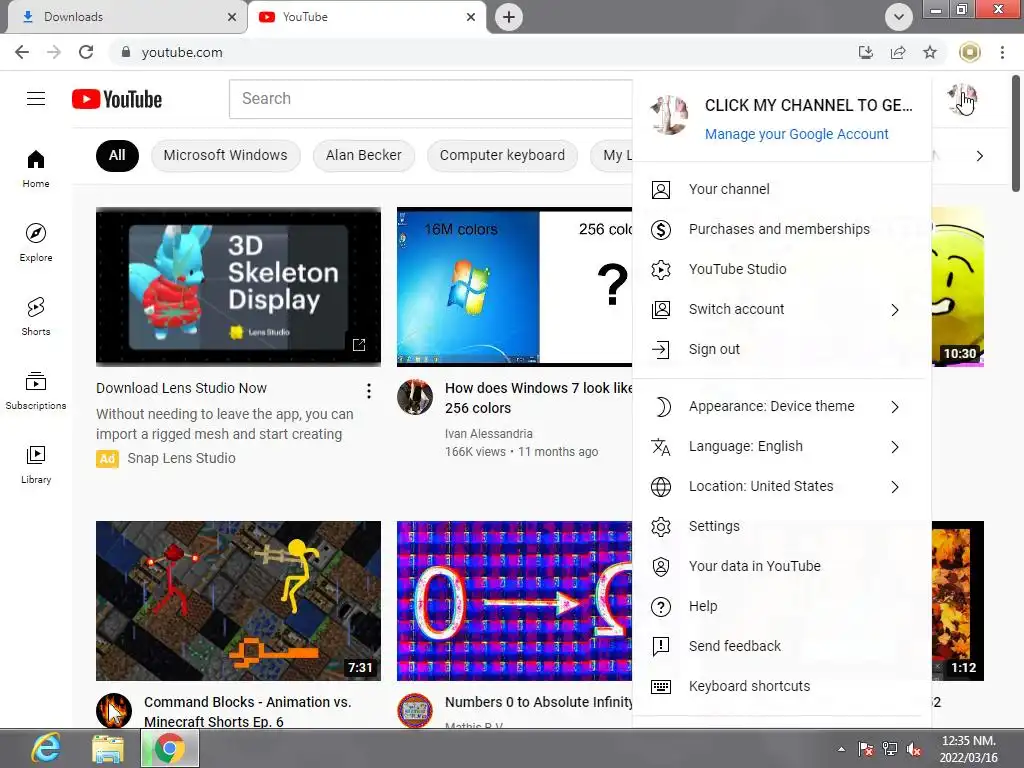The height and width of the screenshot is (768, 1024).
Task: Click the share page icon in the address bar
Action: [x=898, y=52]
